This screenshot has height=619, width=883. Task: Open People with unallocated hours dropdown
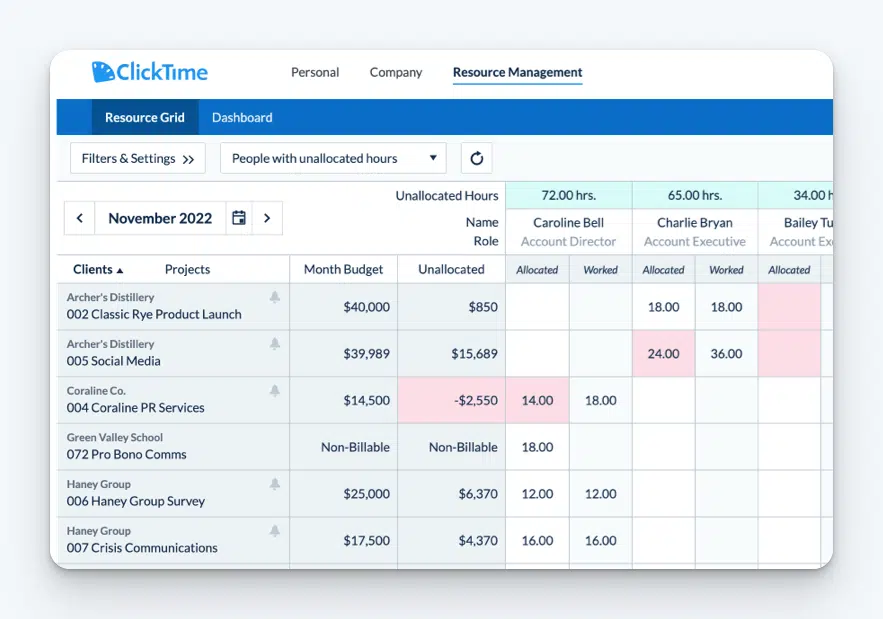coord(333,158)
